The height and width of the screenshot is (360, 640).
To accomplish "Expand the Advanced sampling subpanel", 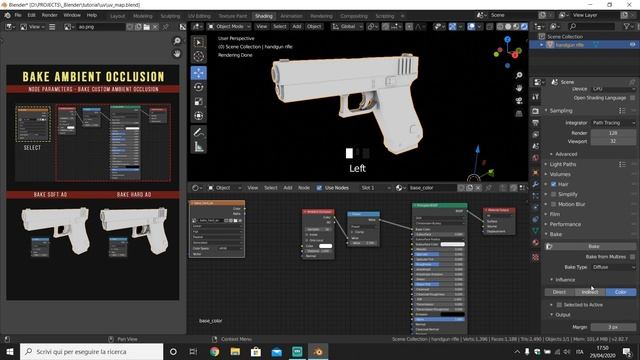I will [566, 154].
